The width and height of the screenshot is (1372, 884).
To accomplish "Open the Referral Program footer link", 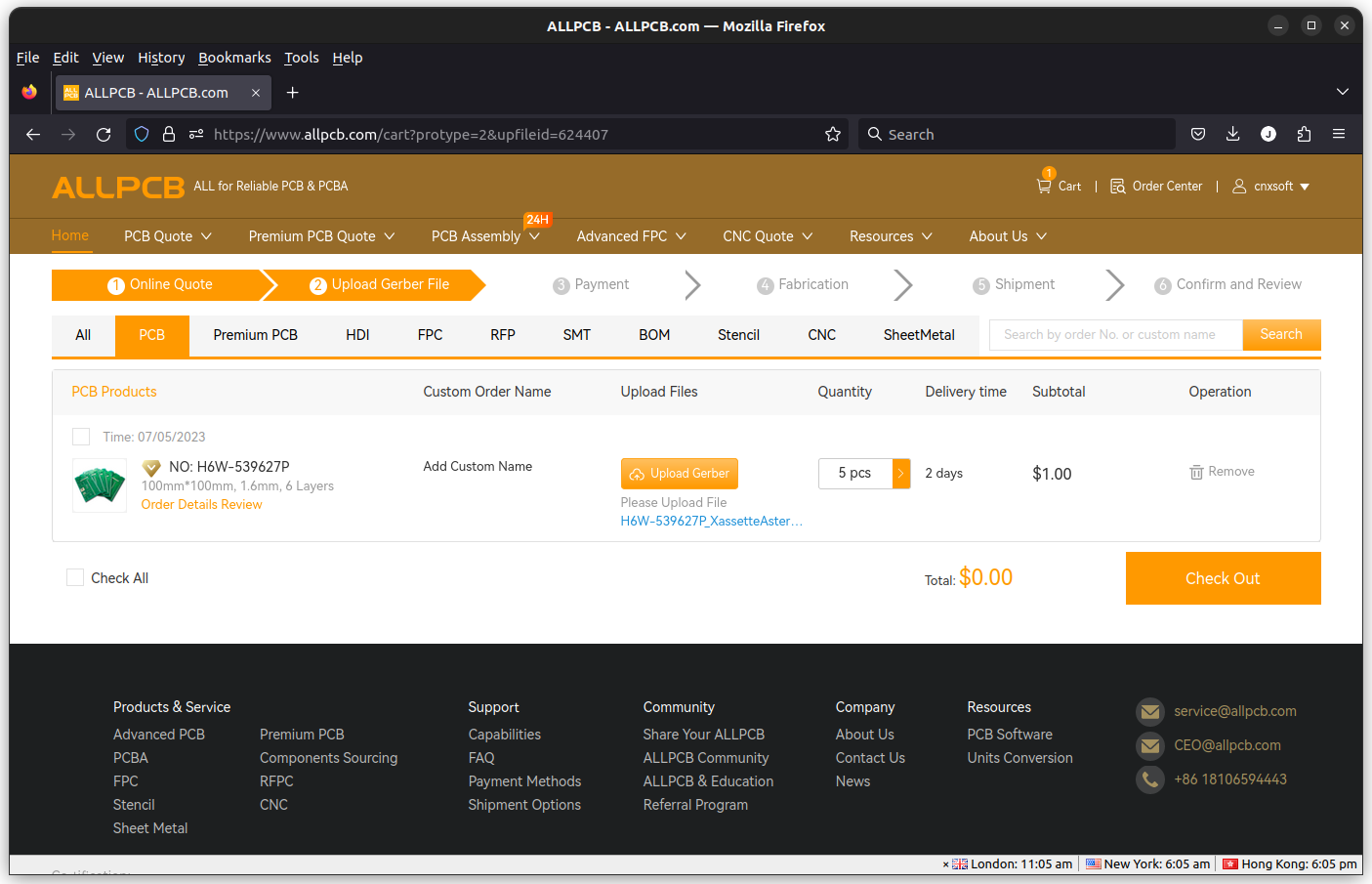I will click(695, 805).
